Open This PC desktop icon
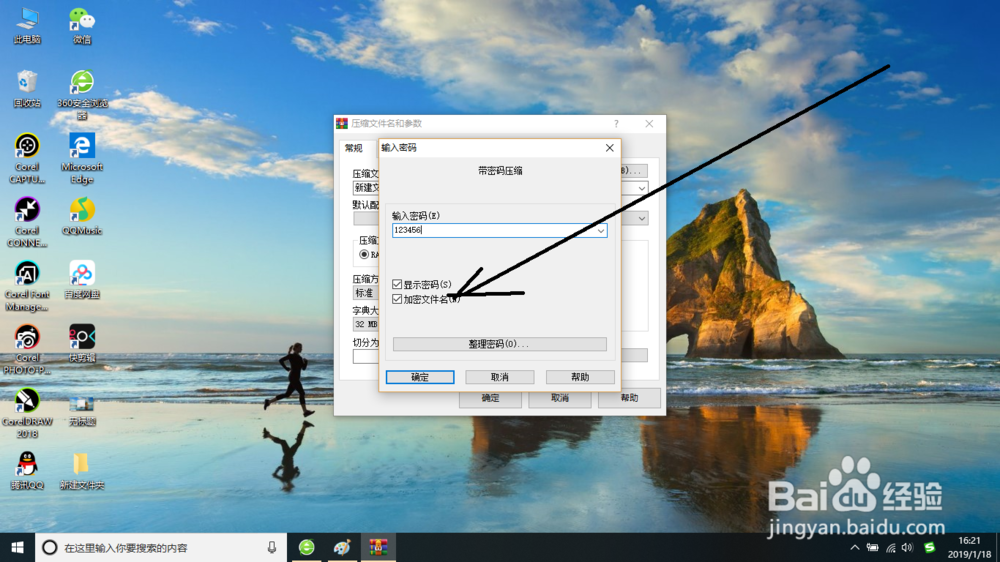This screenshot has height=562, width=1000. pyautogui.click(x=27, y=26)
